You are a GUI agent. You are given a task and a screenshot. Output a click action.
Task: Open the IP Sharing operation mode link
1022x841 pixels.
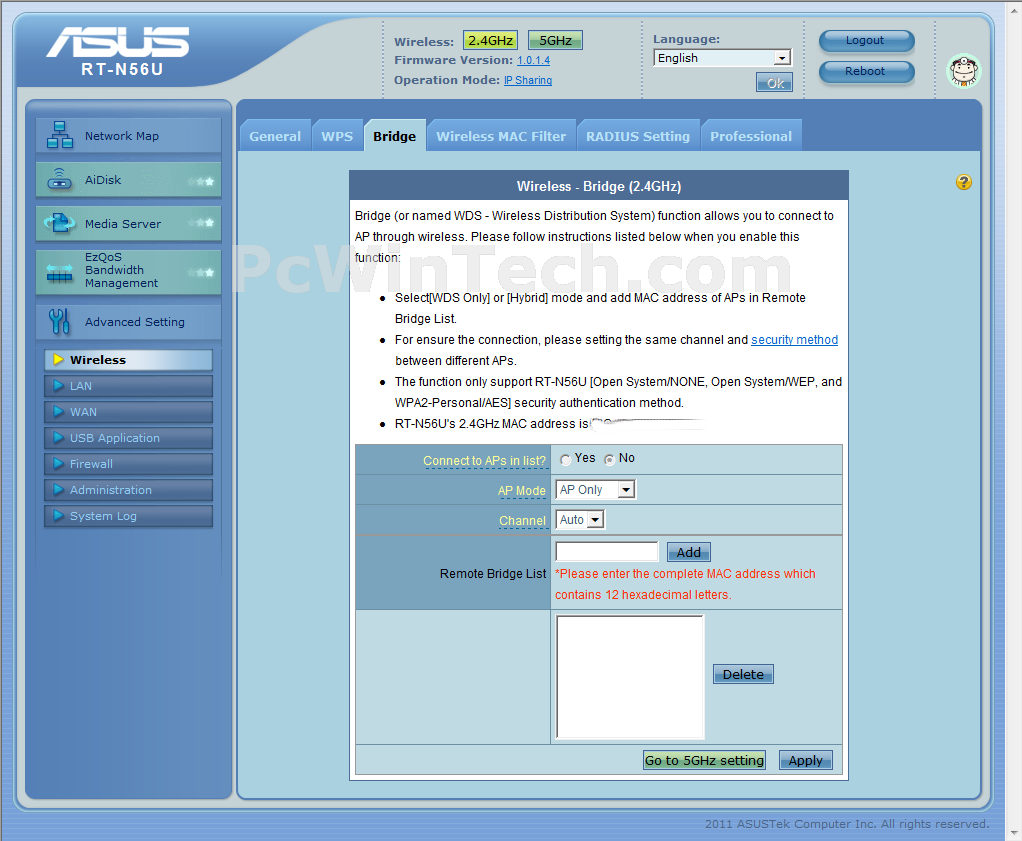(x=528, y=80)
